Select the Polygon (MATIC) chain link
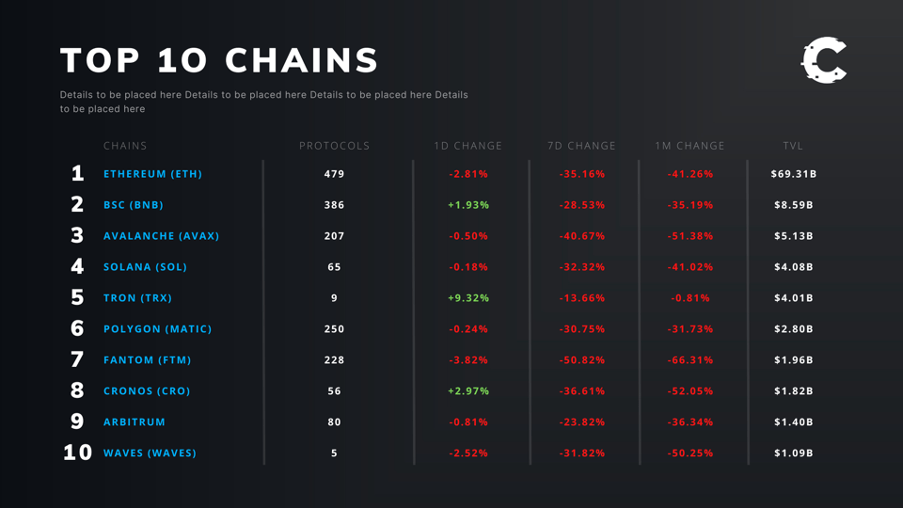904x508 pixels. click(158, 329)
